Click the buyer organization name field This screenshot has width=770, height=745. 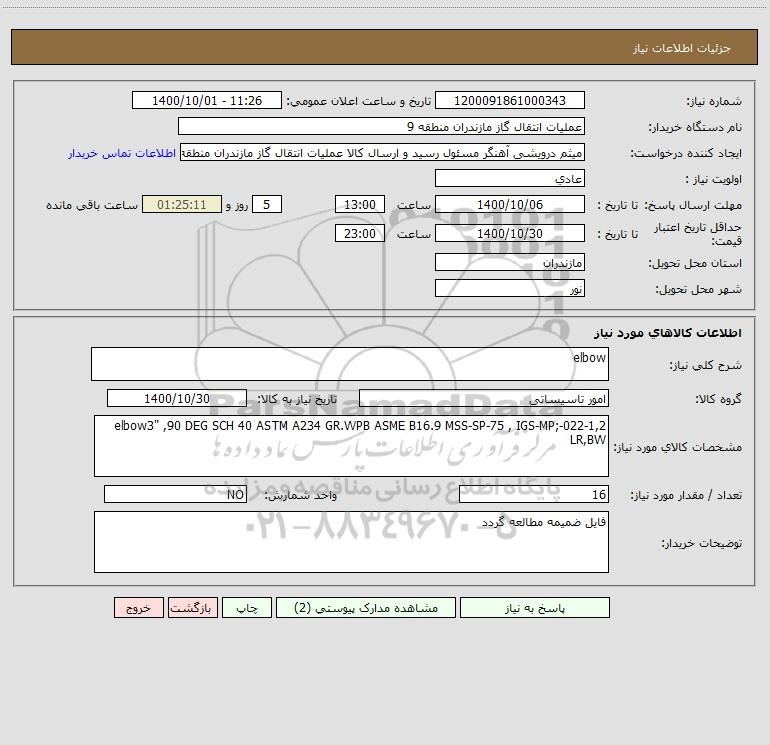click(x=381, y=126)
